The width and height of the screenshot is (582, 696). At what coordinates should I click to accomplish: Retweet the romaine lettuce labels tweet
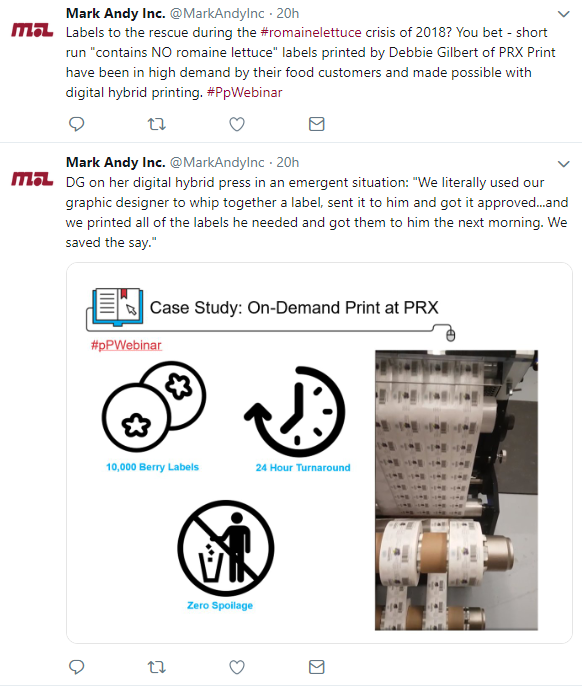[157, 124]
